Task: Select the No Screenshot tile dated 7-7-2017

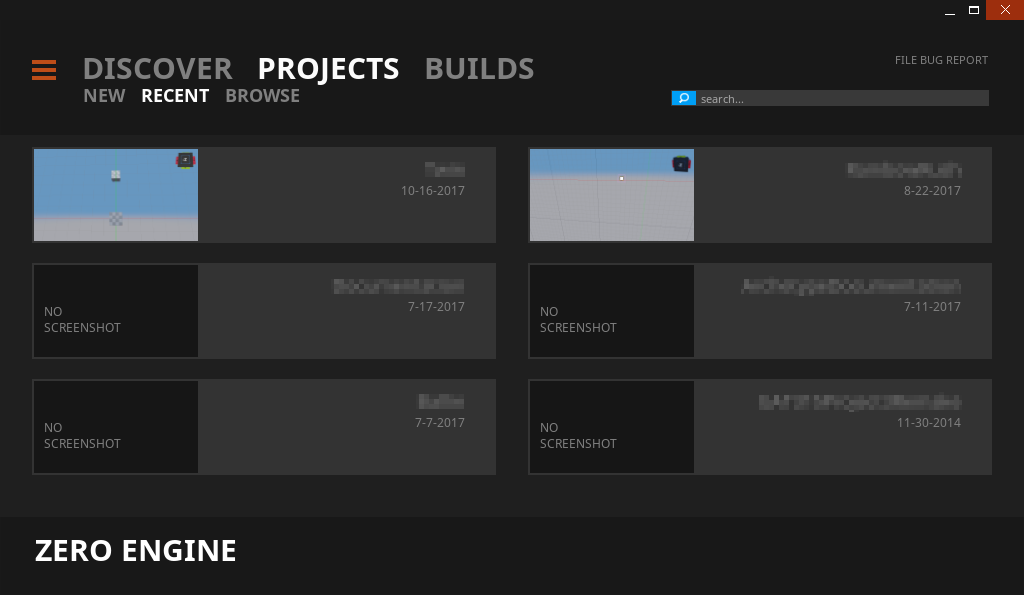Action: pos(116,427)
